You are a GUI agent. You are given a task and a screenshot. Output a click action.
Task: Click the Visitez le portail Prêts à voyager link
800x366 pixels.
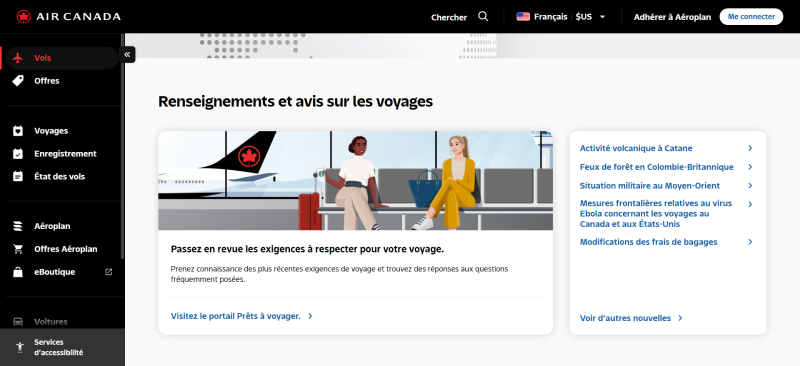235,316
